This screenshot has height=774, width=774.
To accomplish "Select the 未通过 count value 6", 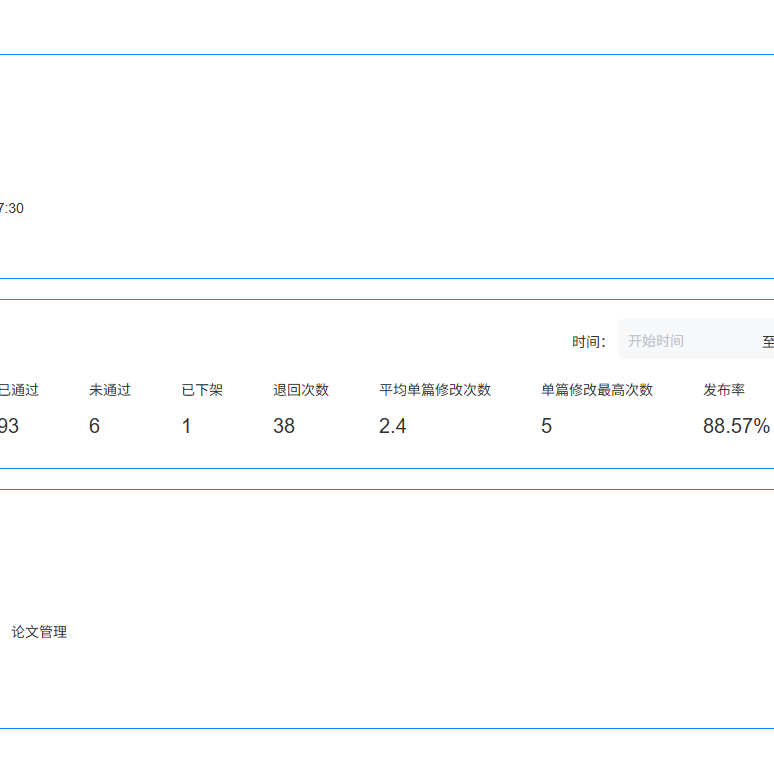I will pos(95,426).
